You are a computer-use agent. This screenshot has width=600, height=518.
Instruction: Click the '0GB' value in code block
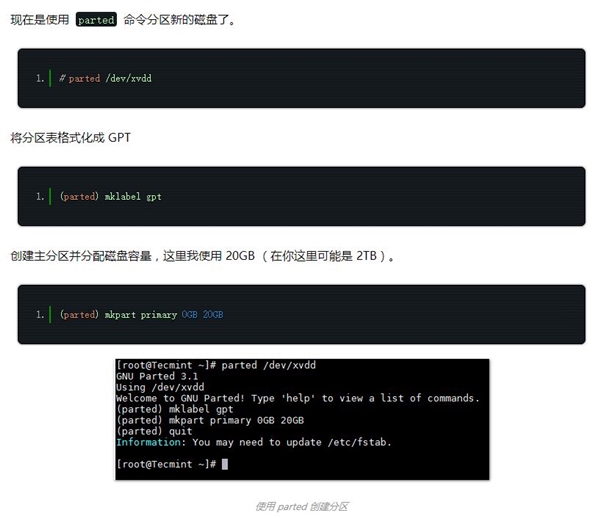click(189, 314)
